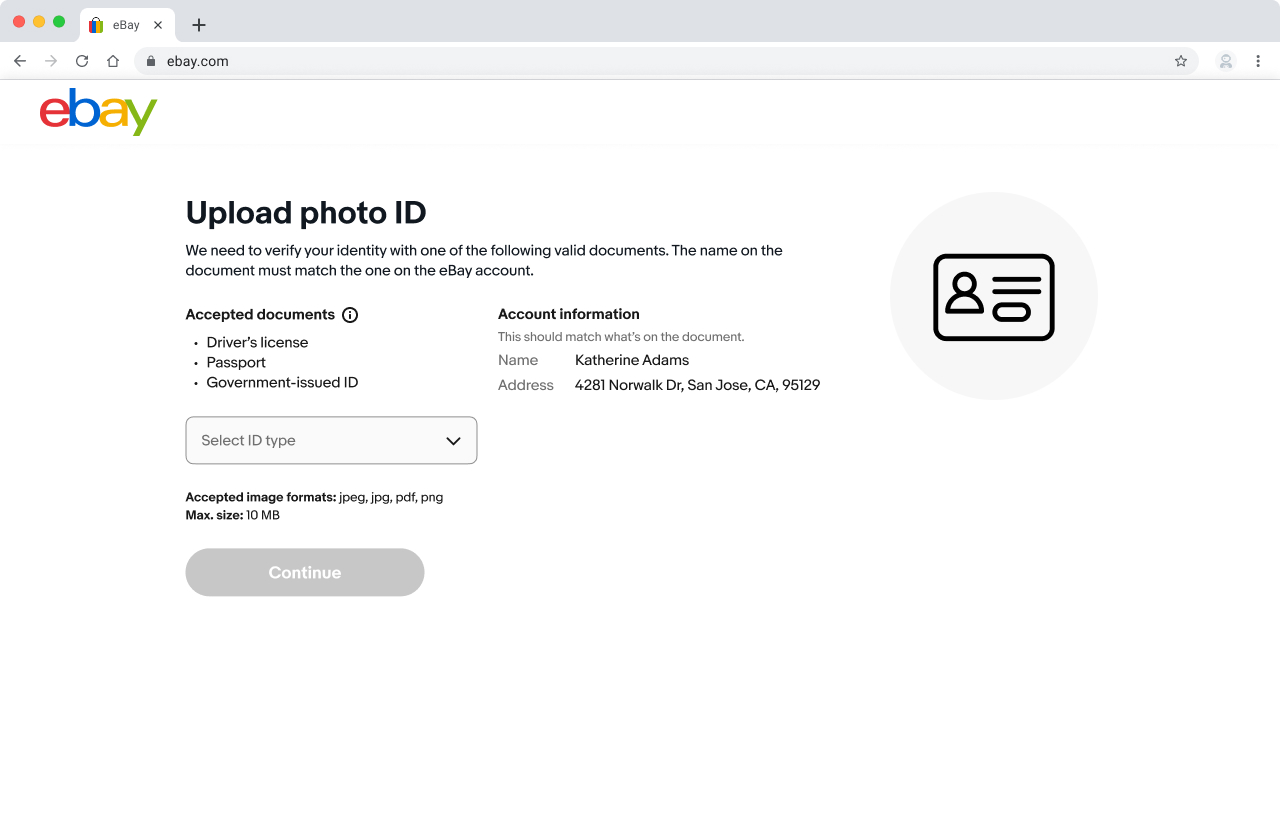1280x832 pixels.
Task: Click the dropdown chevron arrow
Action: click(453, 441)
